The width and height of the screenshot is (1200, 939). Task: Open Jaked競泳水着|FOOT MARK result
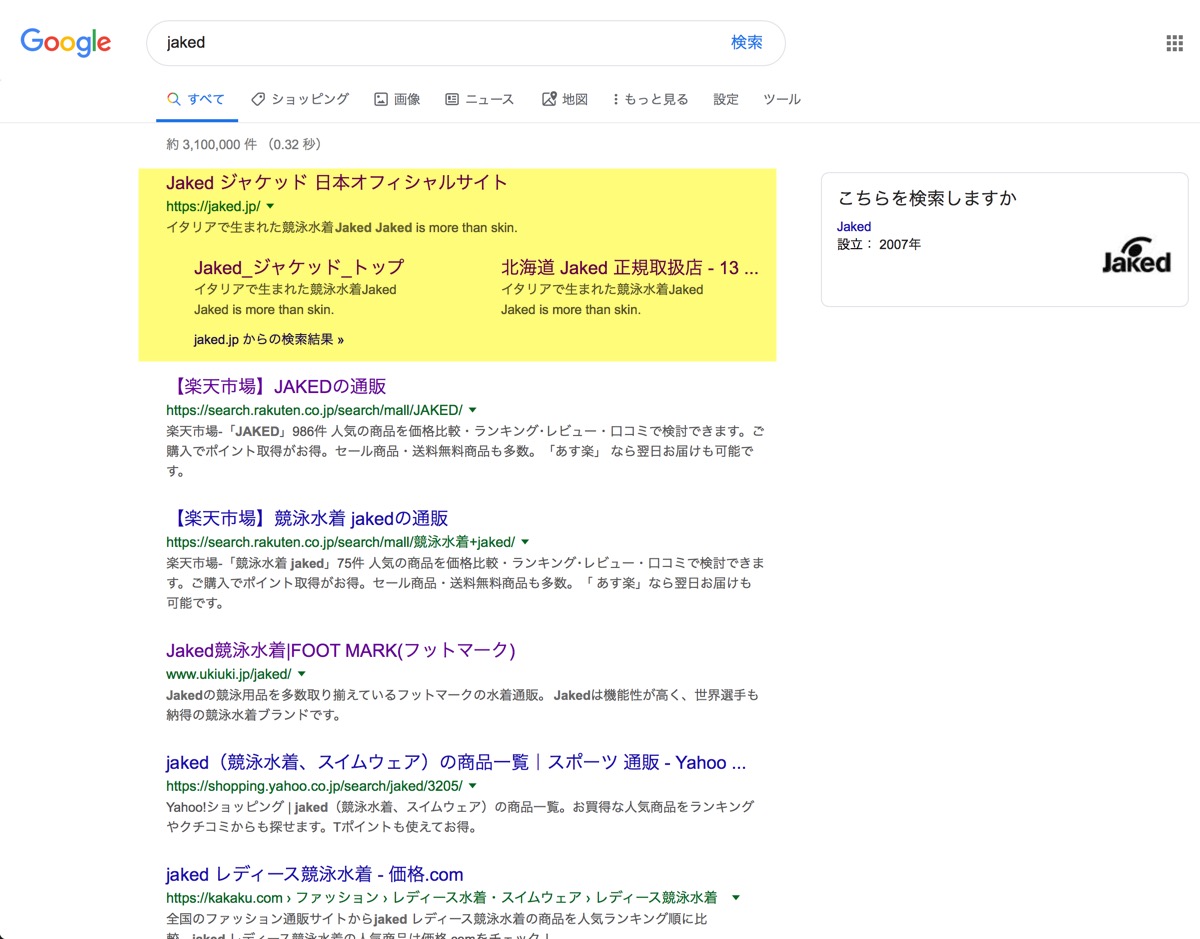[x=341, y=651]
